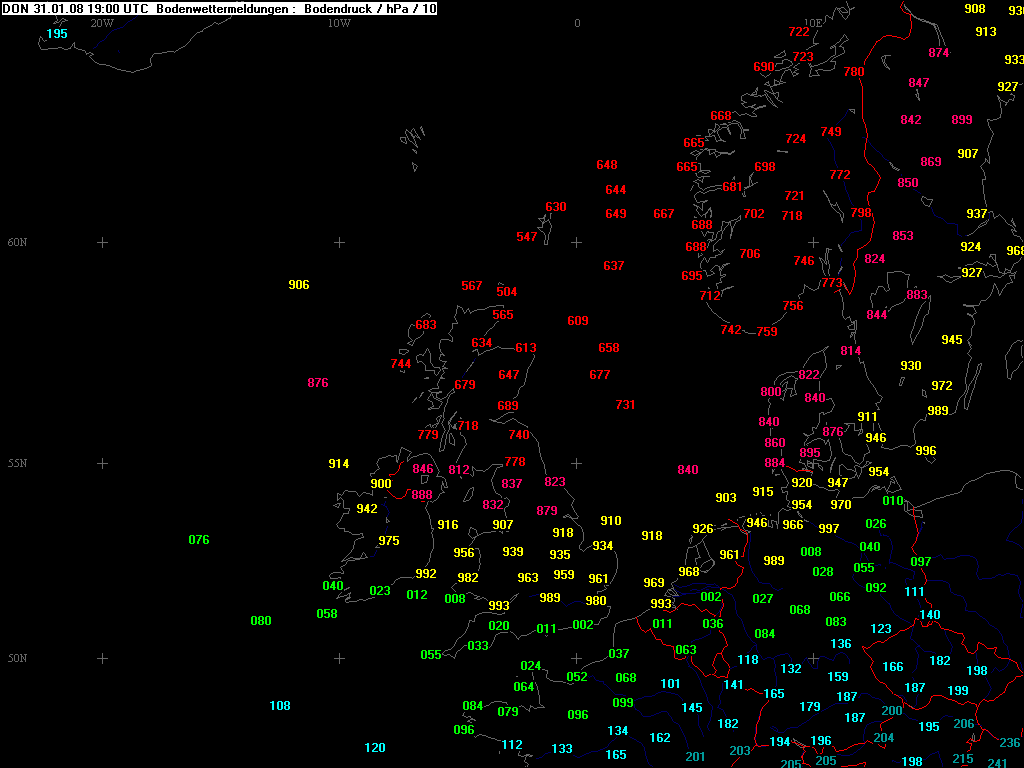The image size is (1024, 768).
Task: Select the green 076 pressure value
Action: 199,540
